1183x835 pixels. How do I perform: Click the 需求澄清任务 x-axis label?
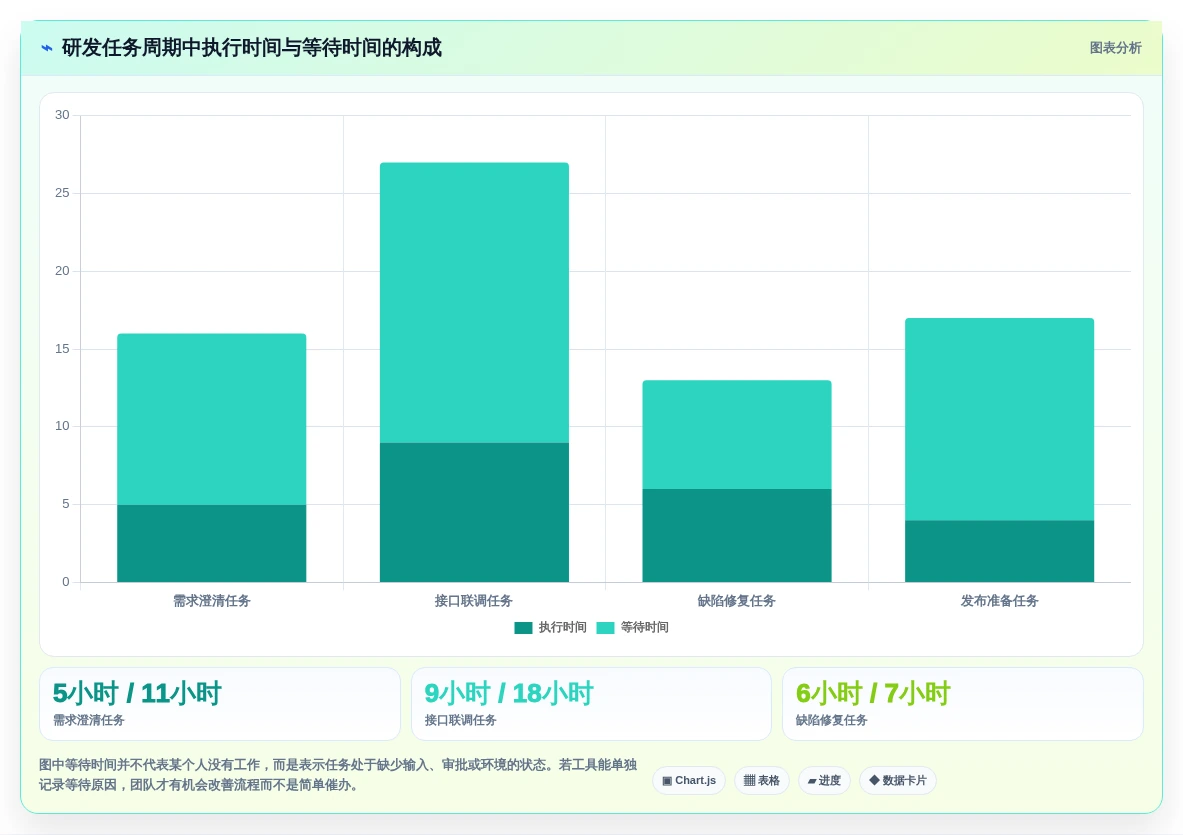click(x=211, y=601)
